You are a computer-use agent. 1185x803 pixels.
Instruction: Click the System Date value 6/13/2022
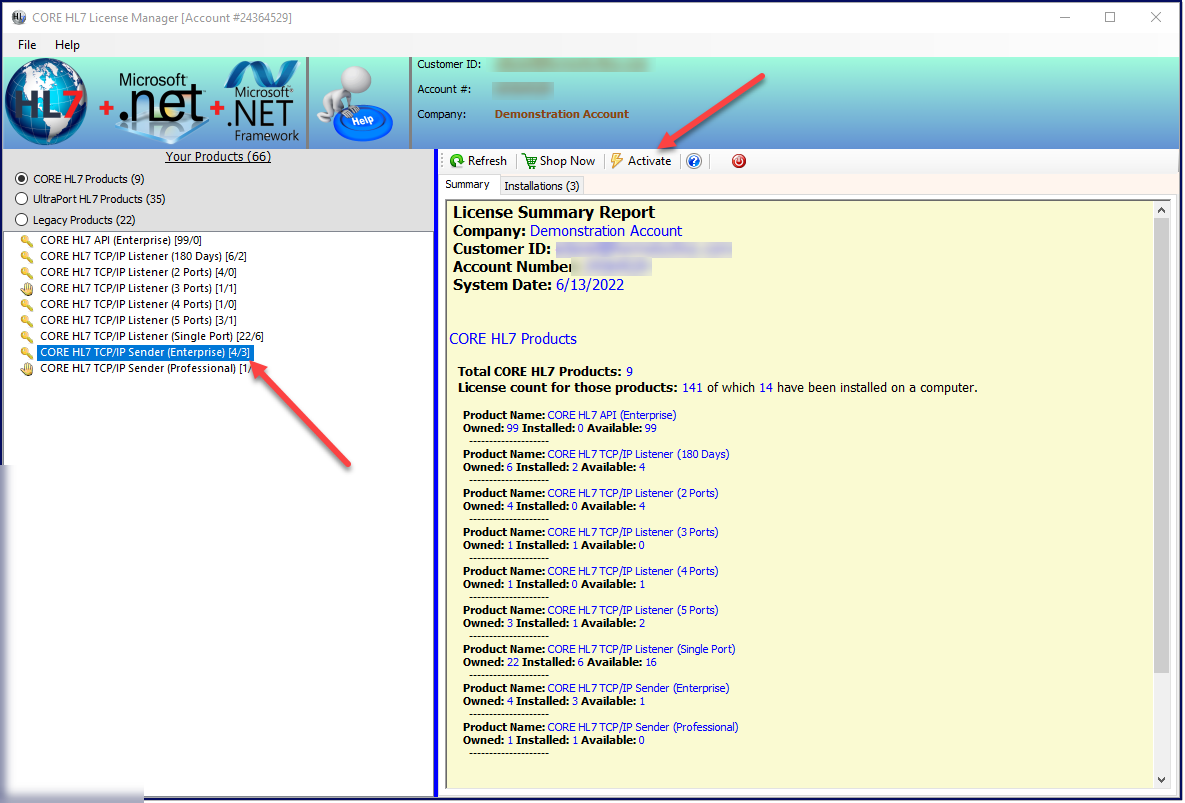[589, 285]
